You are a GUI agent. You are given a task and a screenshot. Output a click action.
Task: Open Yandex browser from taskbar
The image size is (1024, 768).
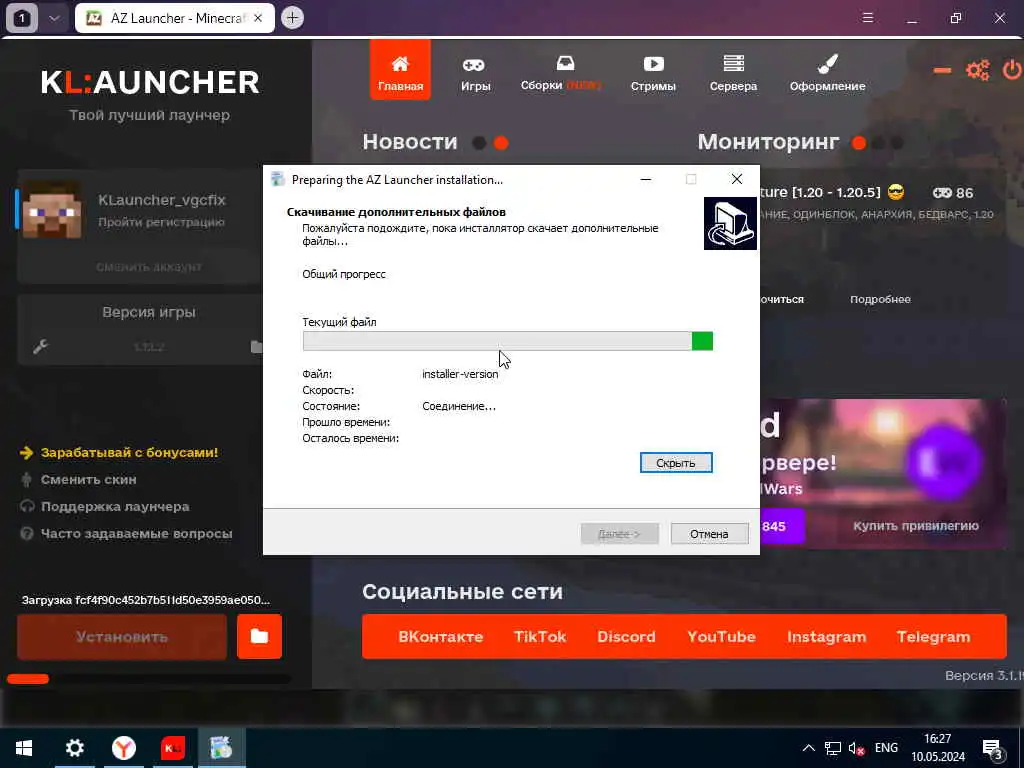[x=123, y=748]
